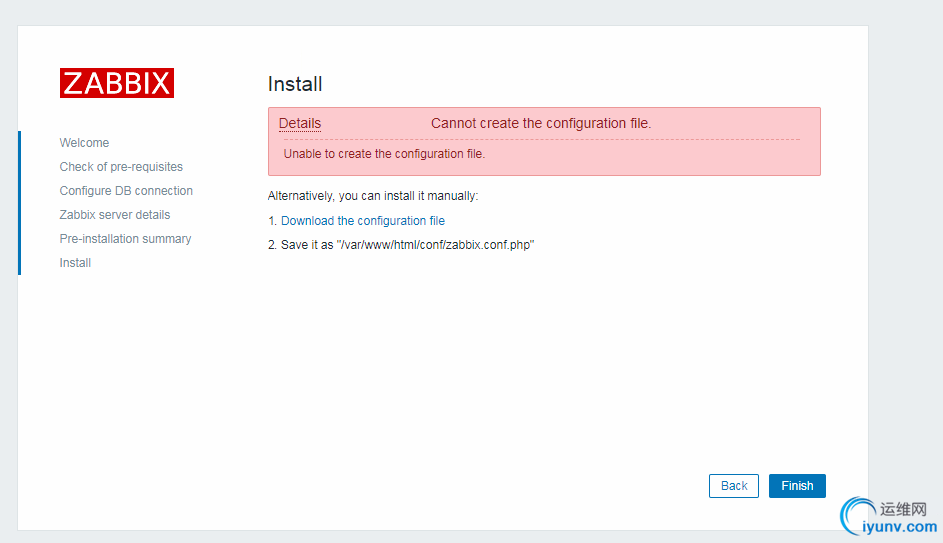Click the ZABBIX logo

click(x=116, y=83)
